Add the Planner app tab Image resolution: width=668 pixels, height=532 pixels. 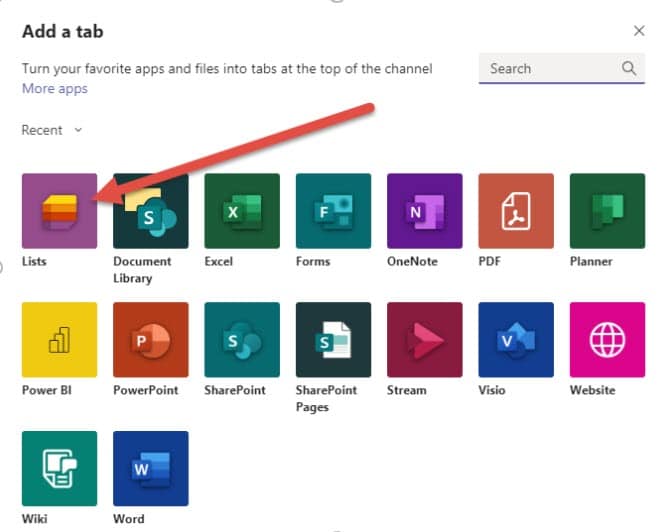(x=608, y=211)
